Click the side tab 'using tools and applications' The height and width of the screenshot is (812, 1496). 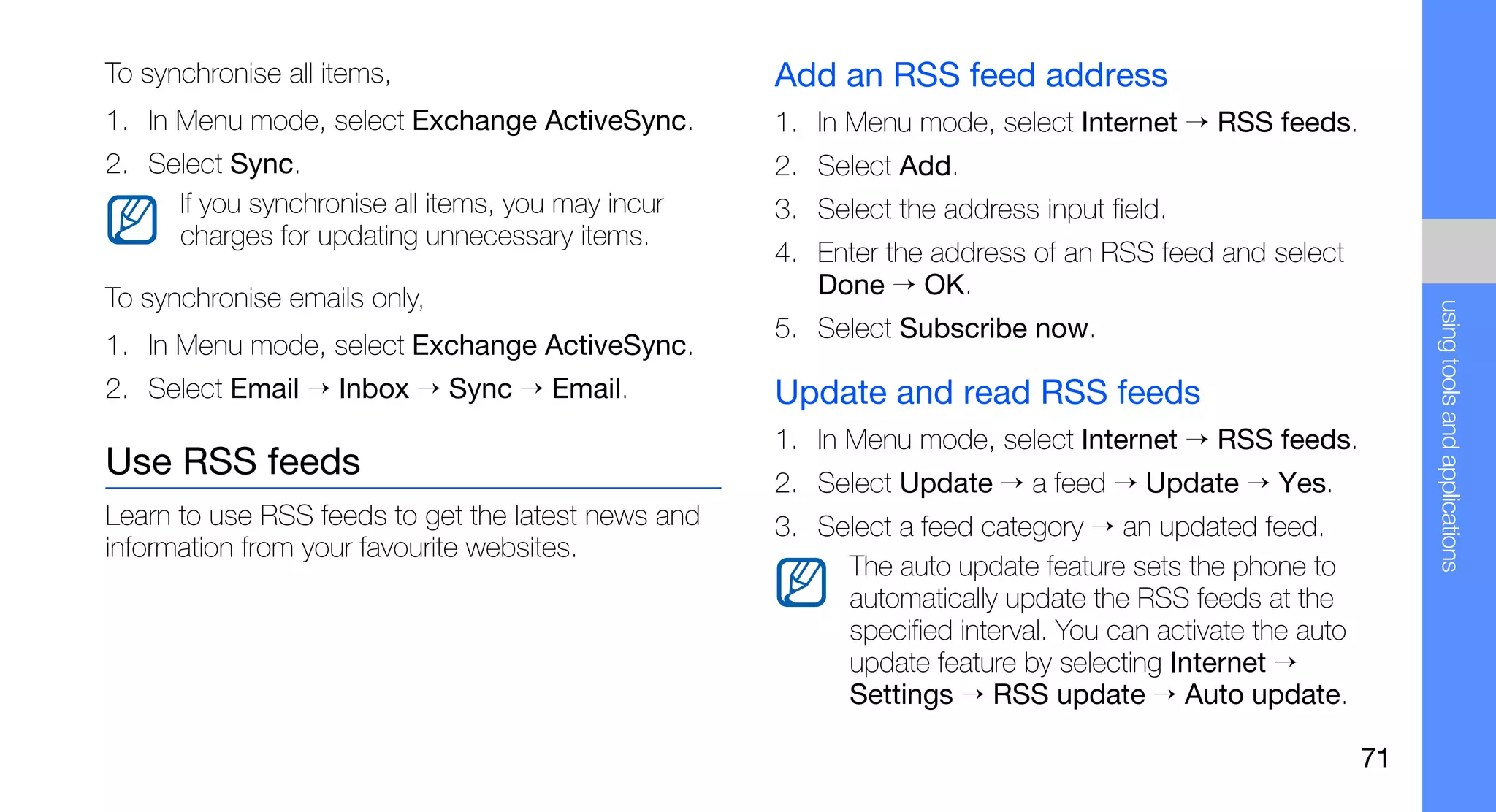click(x=1449, y=436)
